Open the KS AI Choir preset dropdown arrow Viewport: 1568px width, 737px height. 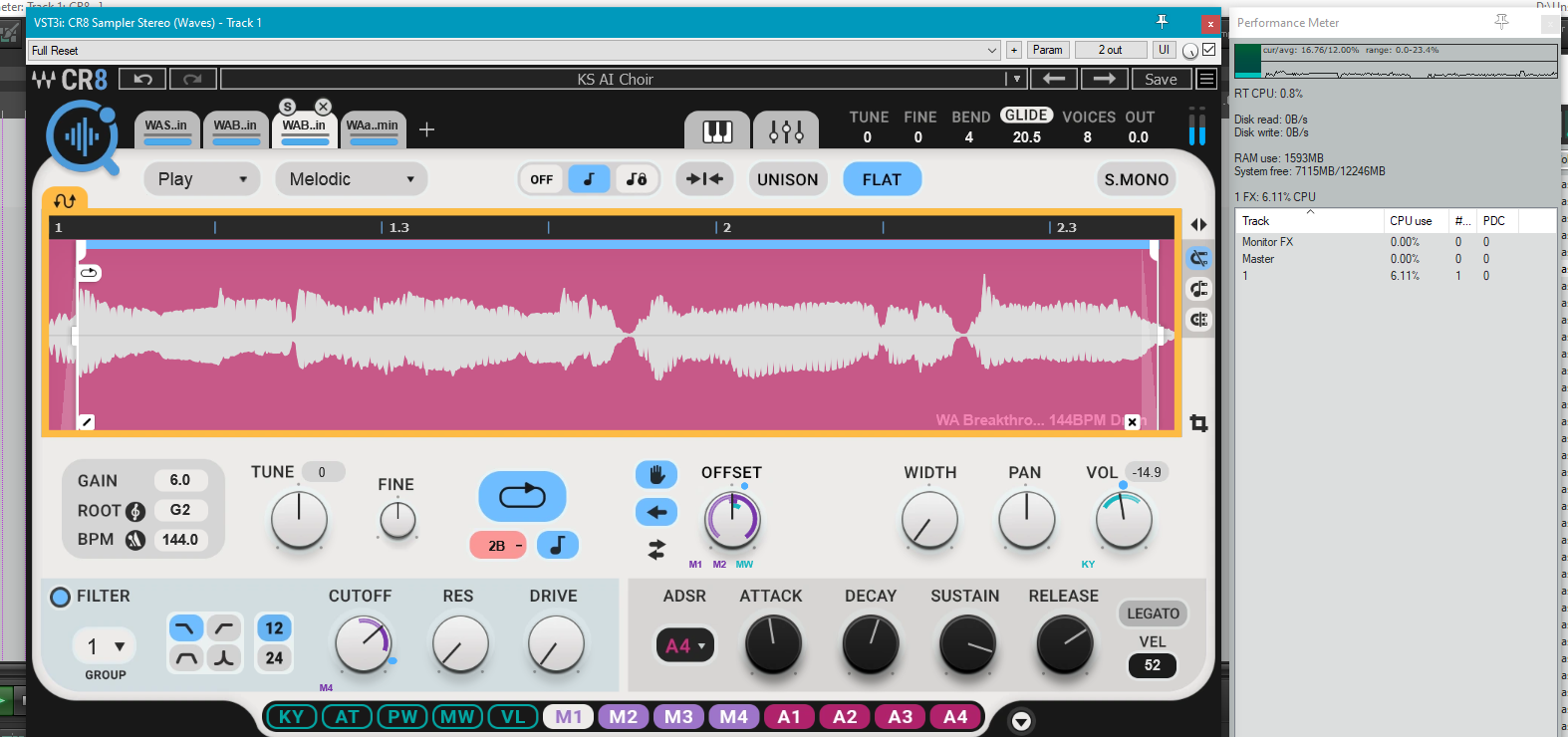pos(1016,79)
